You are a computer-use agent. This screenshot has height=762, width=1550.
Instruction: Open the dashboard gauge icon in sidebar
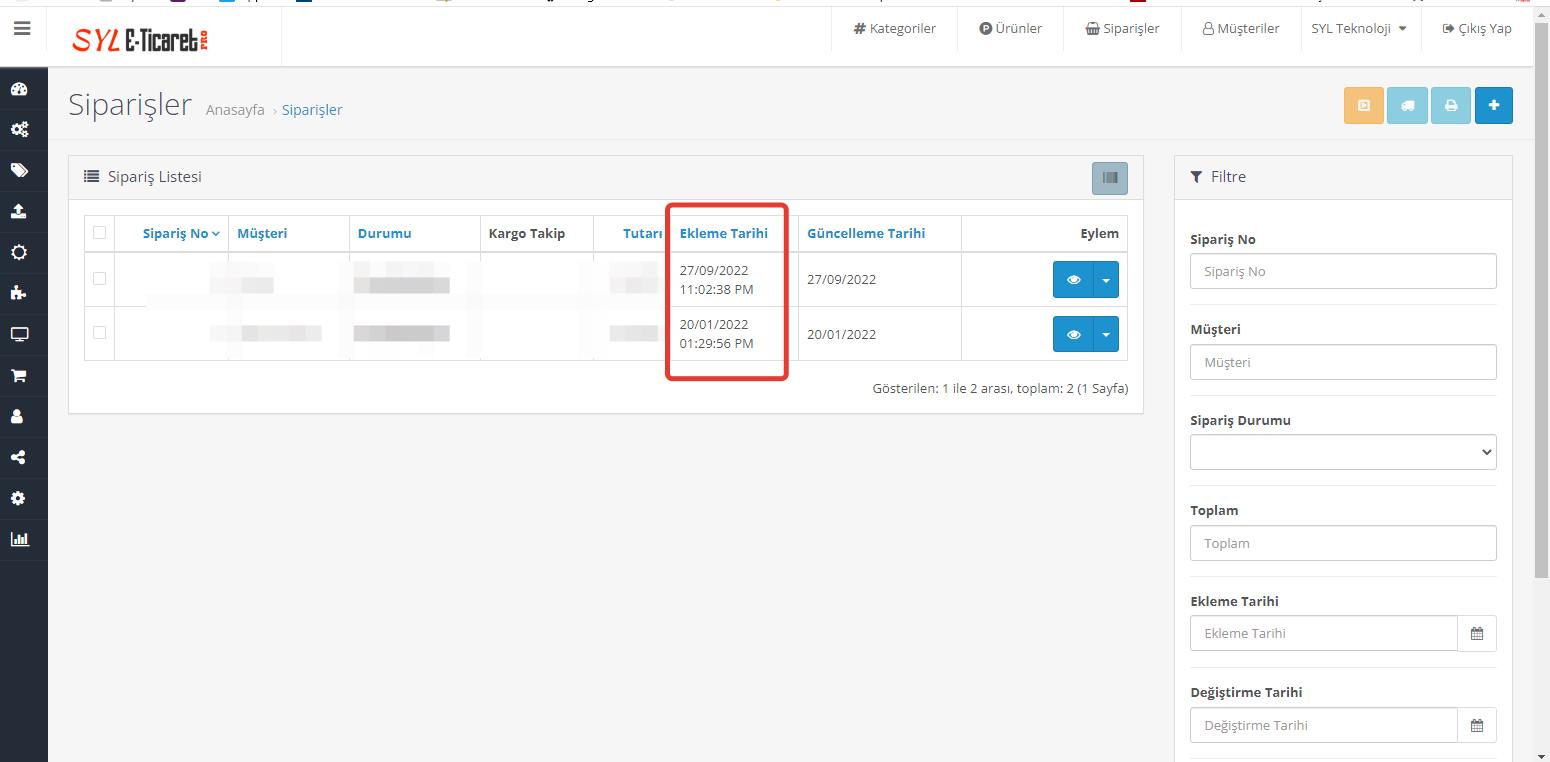(x=19, y=89)
